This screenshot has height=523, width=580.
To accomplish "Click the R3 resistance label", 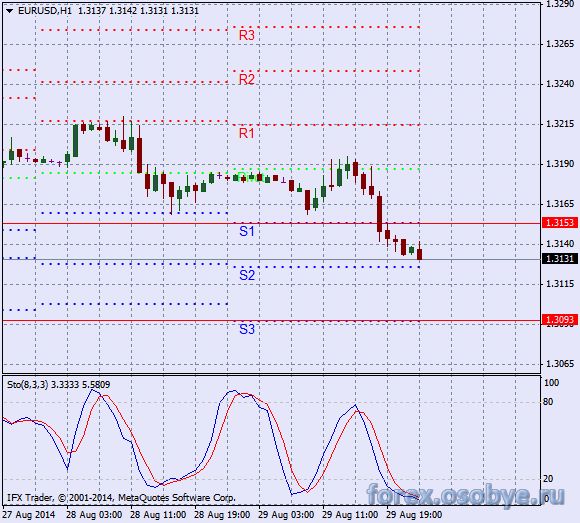I will click(x=247, y=35).
